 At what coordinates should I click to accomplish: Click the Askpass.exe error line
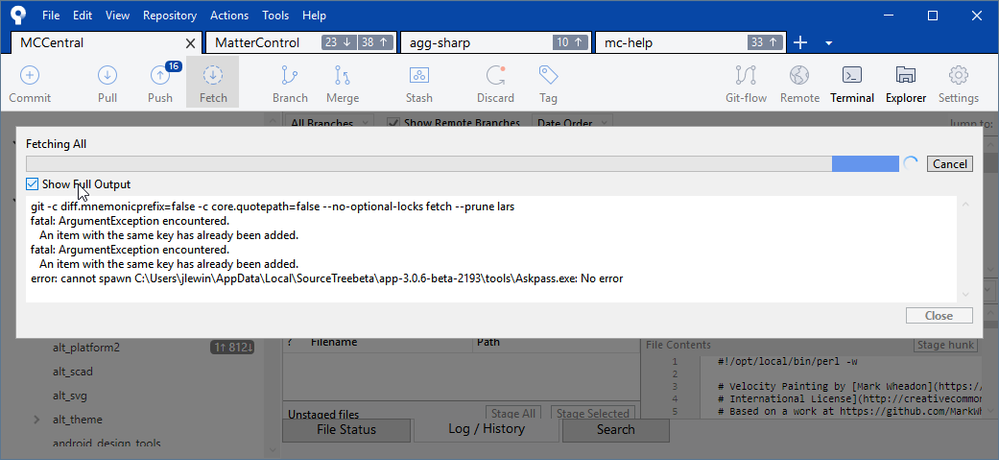click(327, 278)
